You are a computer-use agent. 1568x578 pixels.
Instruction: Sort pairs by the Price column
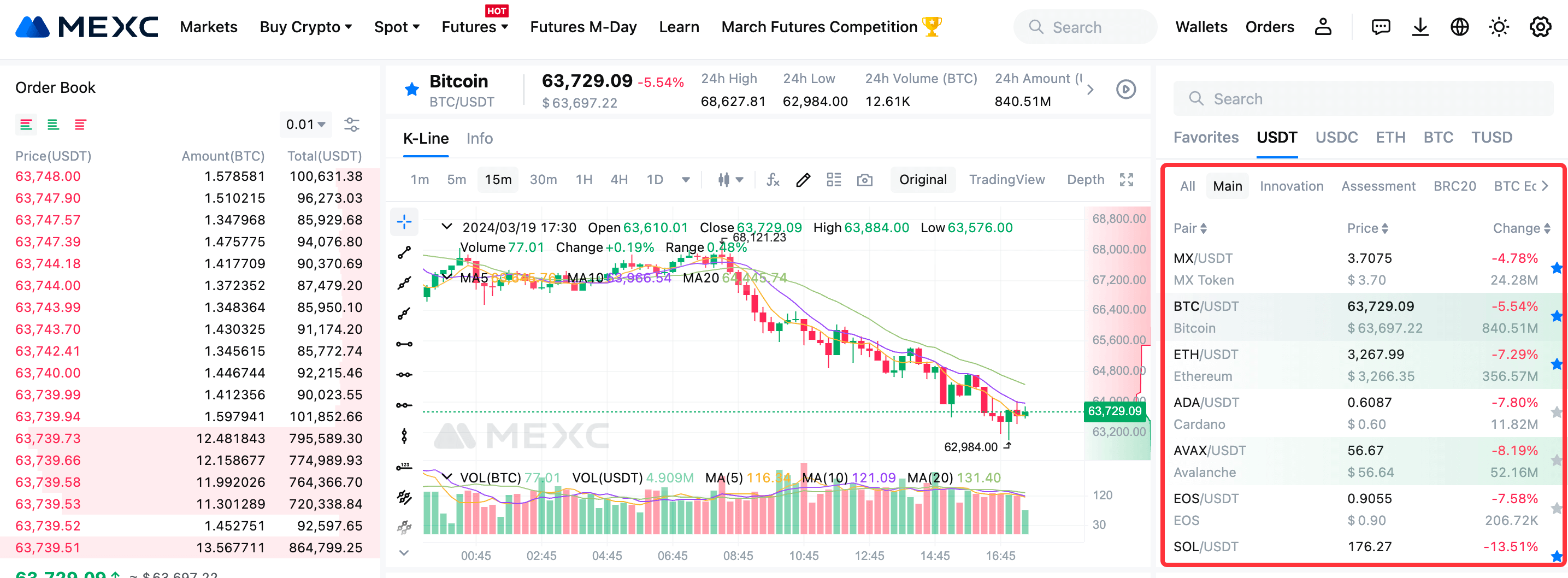[x=1367, y=229]
